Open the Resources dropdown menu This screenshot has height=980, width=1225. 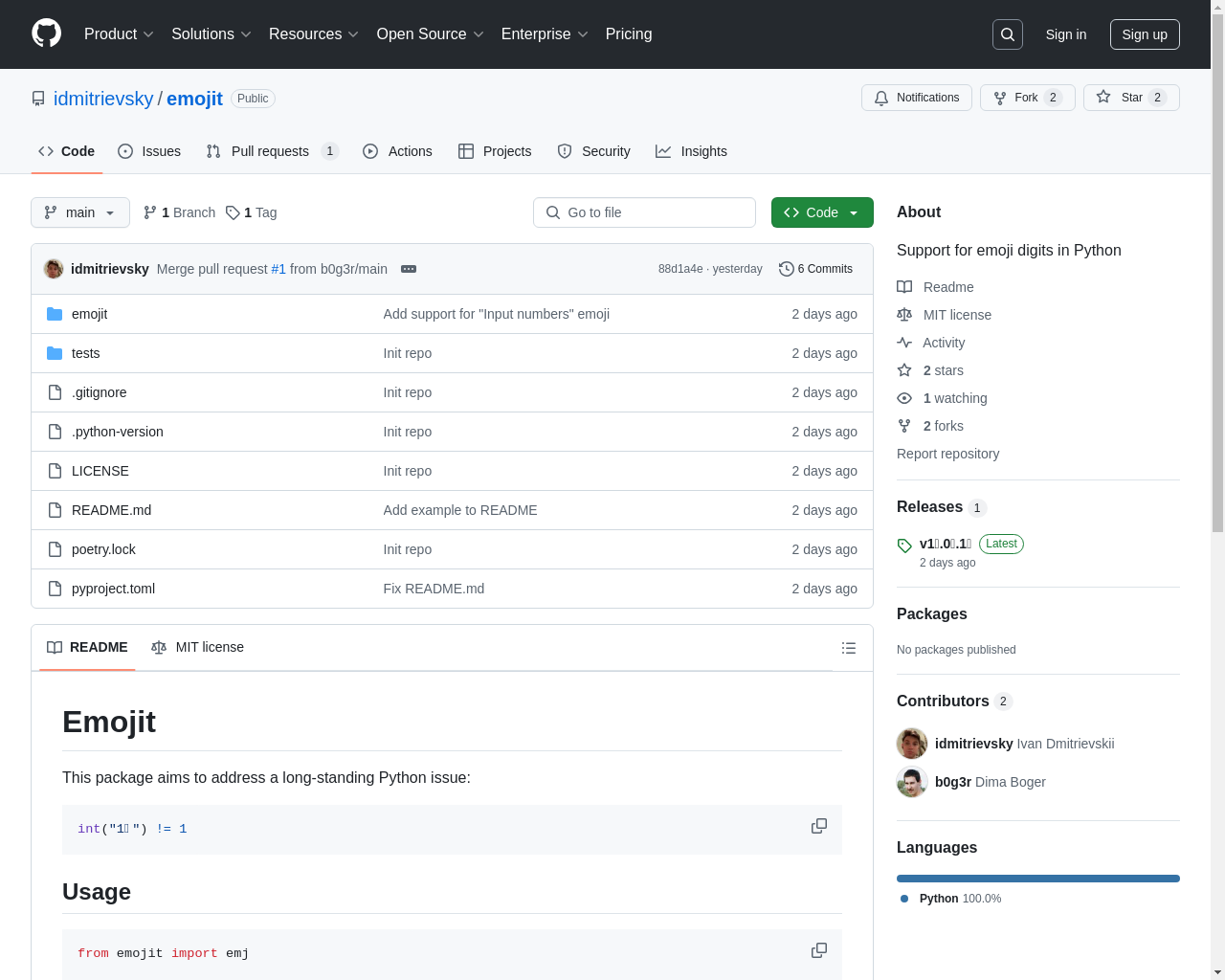(x=314, y=34)
